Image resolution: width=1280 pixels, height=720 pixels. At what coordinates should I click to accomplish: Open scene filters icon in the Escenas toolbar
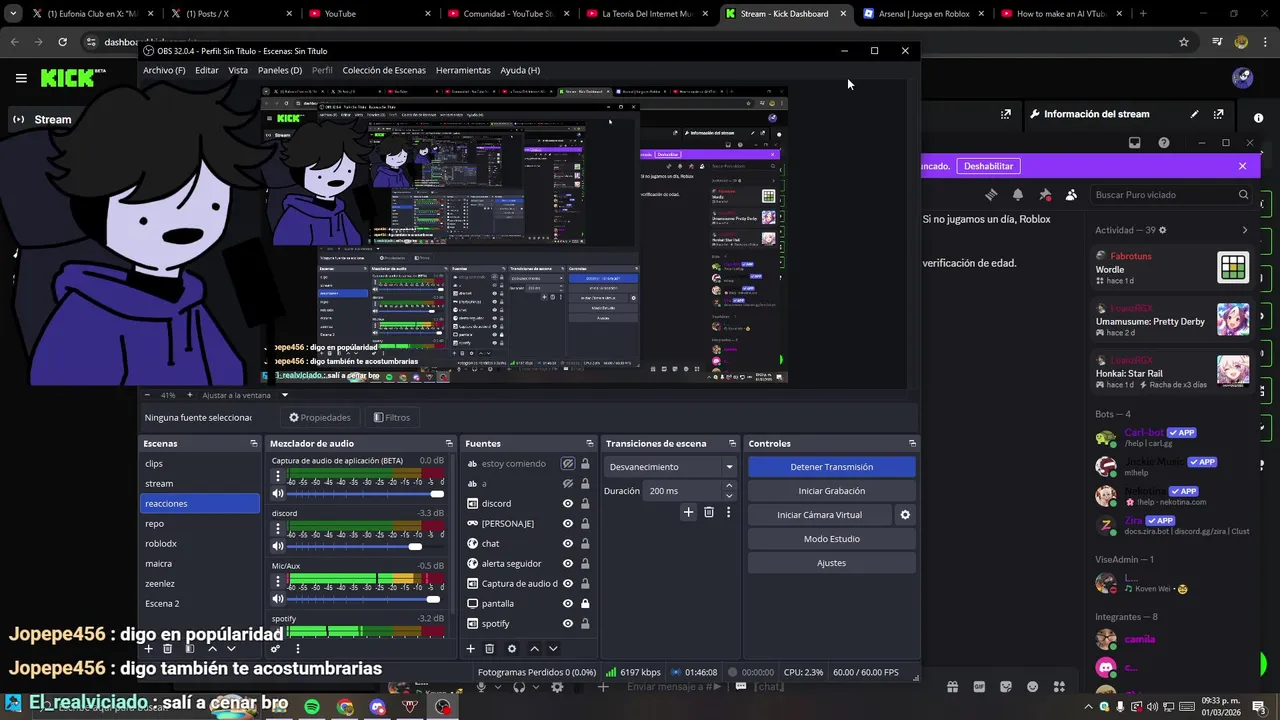click(x=189, y=649)
